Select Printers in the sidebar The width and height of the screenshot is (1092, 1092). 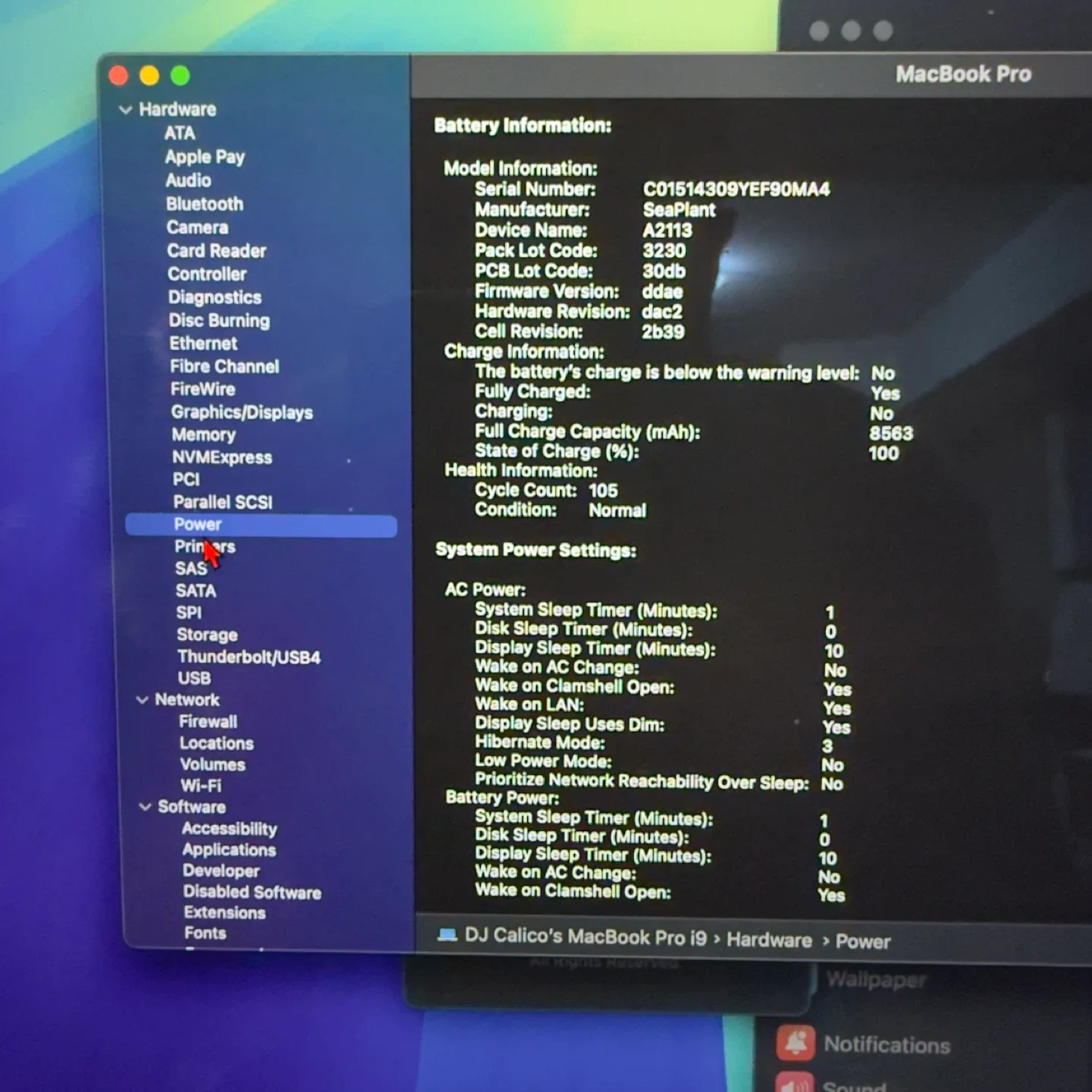pos(205,547)
